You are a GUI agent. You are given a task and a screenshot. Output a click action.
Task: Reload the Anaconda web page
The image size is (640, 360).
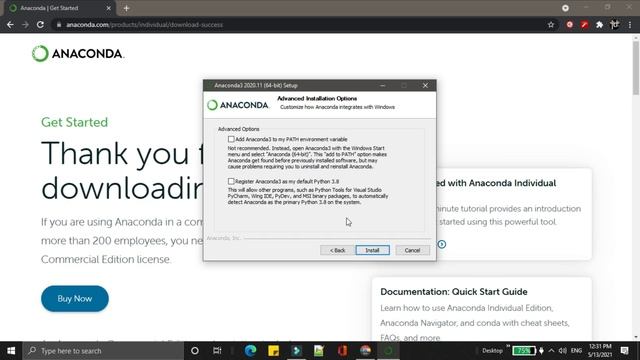click(x=40, y=25)
